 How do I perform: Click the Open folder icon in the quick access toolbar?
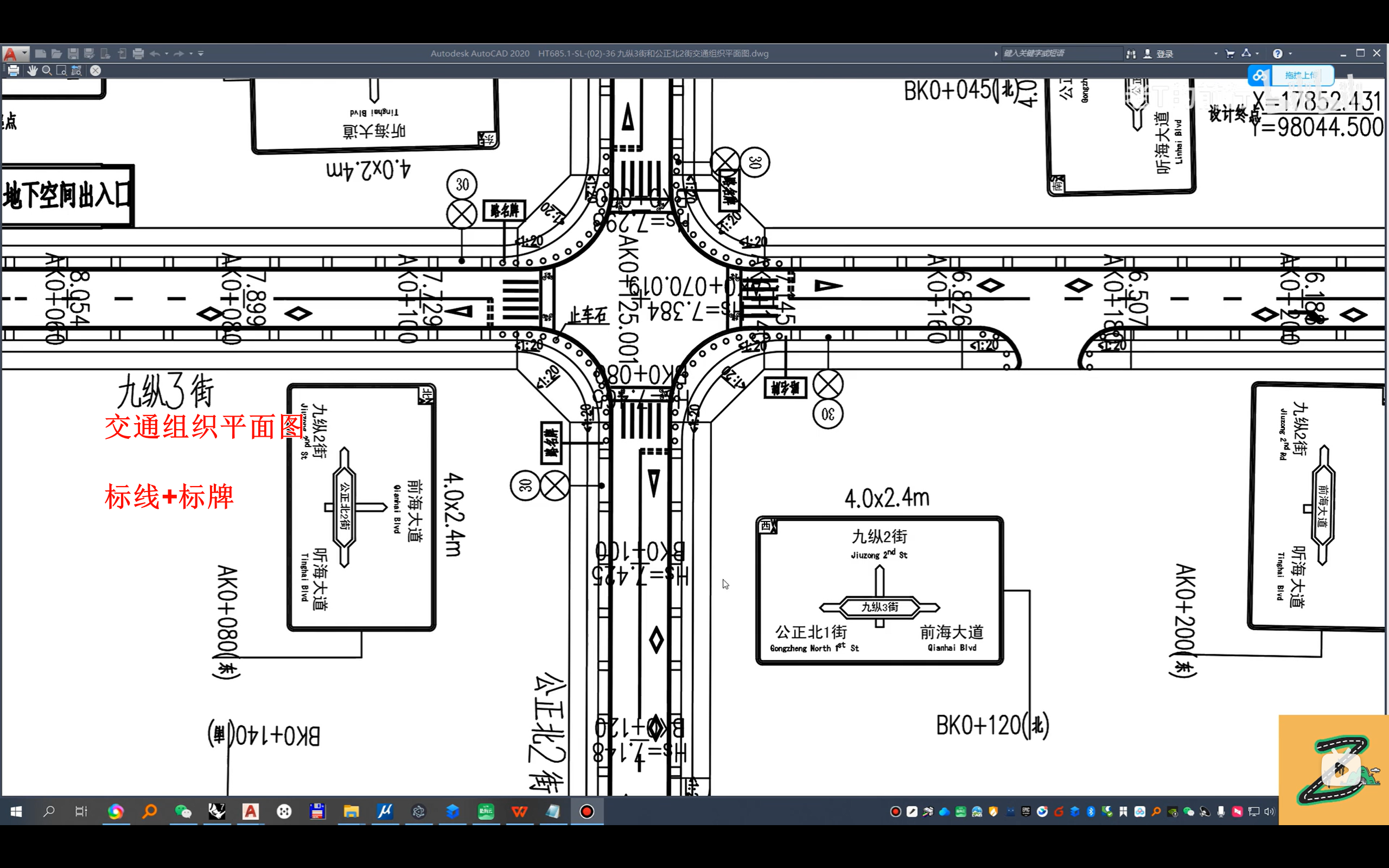tap(56, 53)
